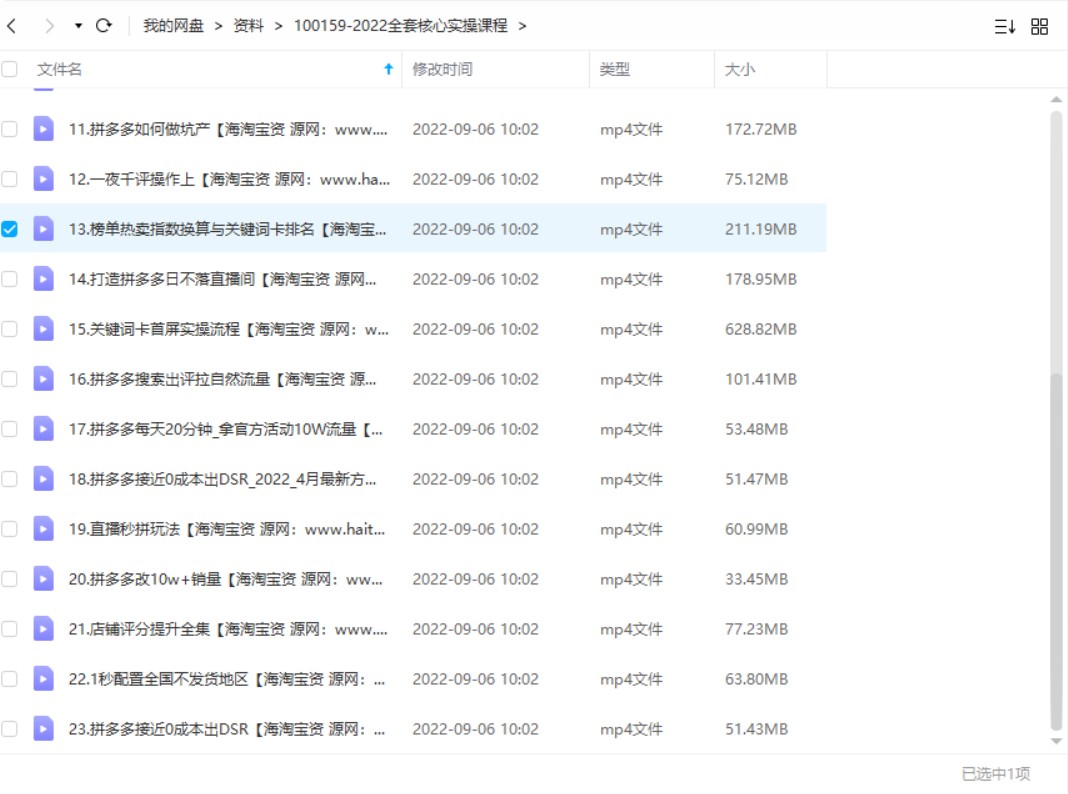Click the vertical scrollbar thumb
The width and height of the screenshot is (1068, 794).
1056,551
